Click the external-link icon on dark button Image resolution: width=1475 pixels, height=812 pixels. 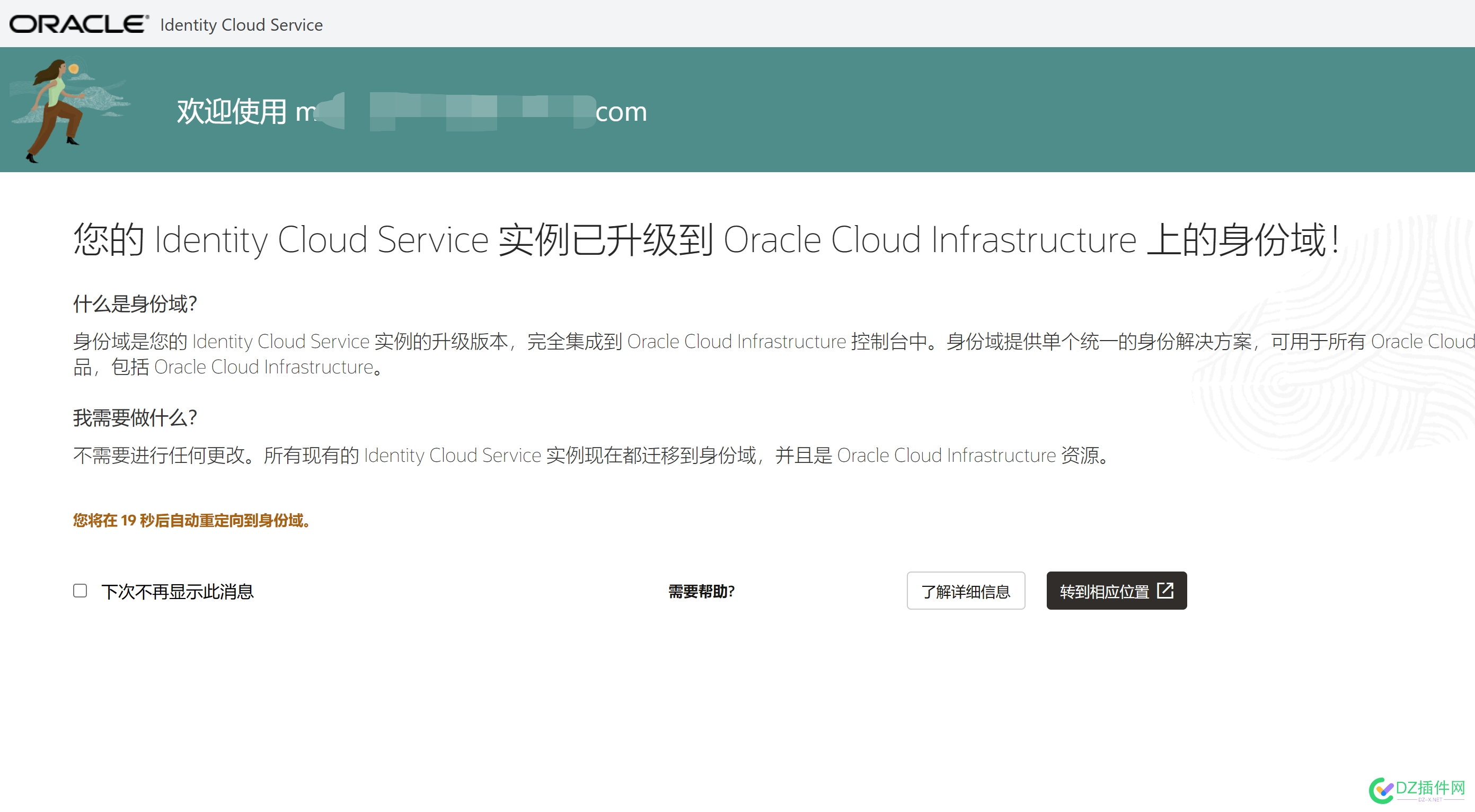1164,590
